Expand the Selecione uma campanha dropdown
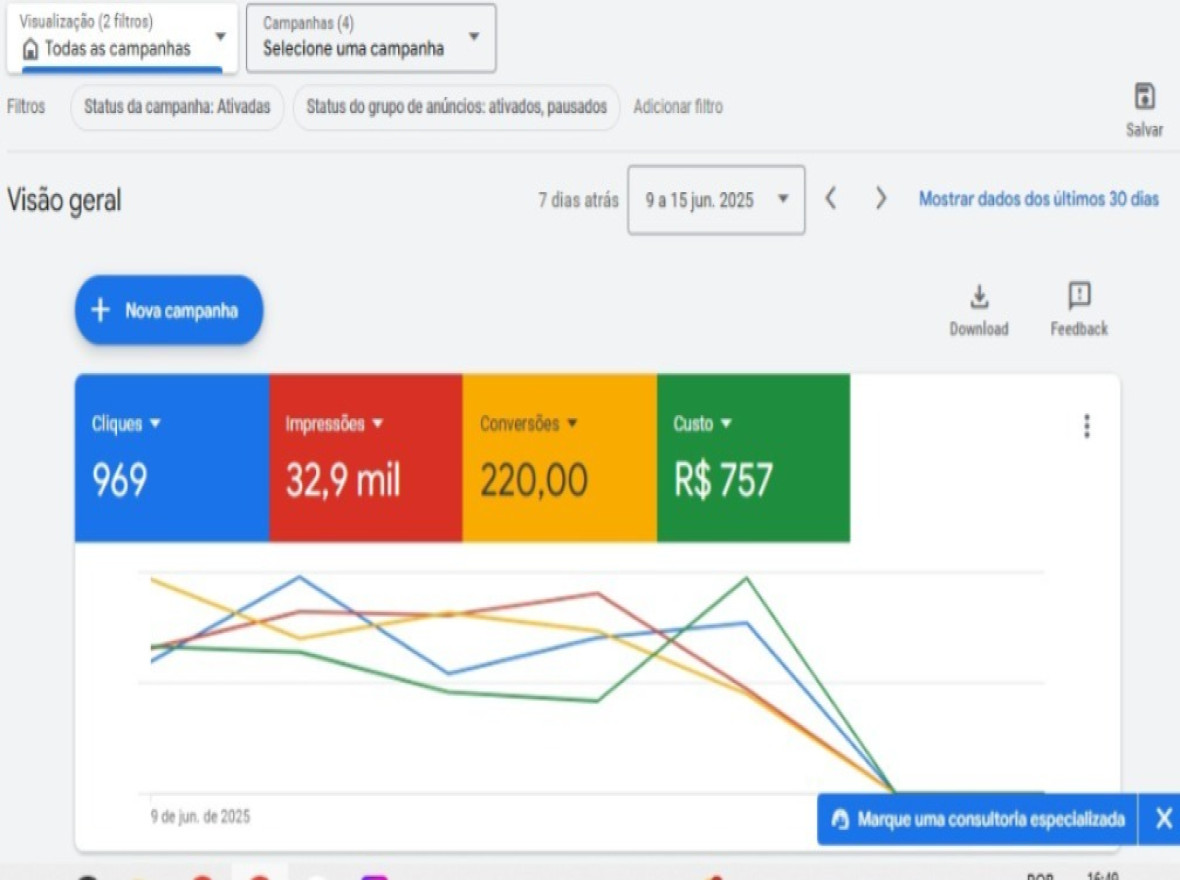 [x=371, y=39]
